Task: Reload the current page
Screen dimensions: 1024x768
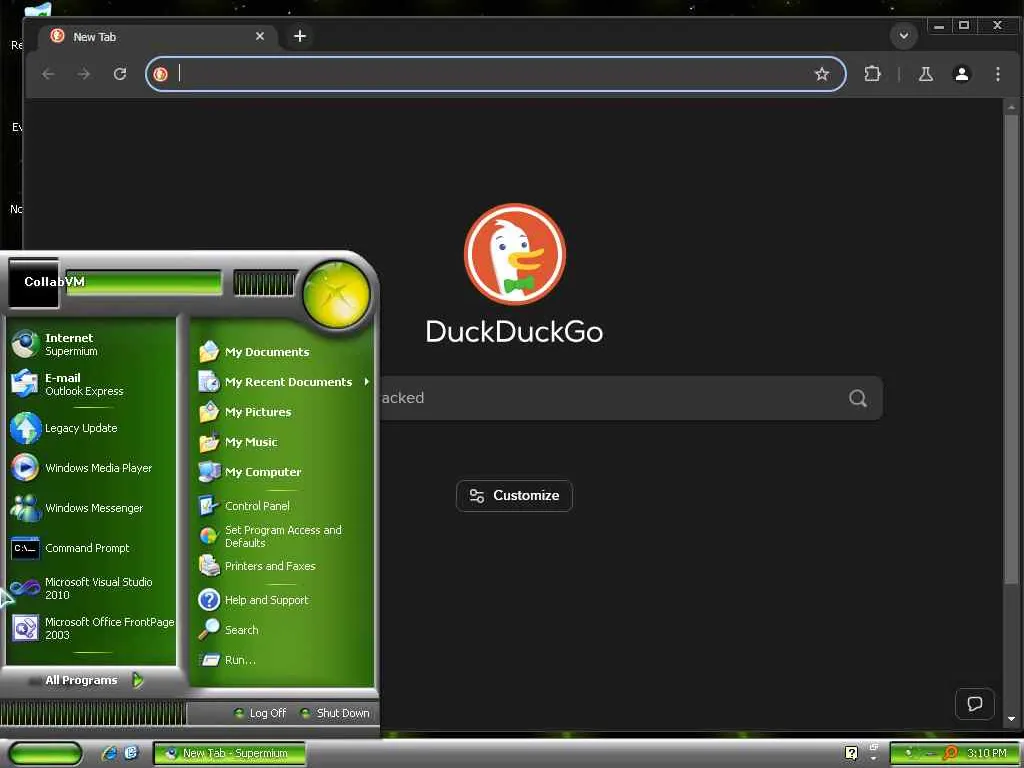Action: coord(120,74)
